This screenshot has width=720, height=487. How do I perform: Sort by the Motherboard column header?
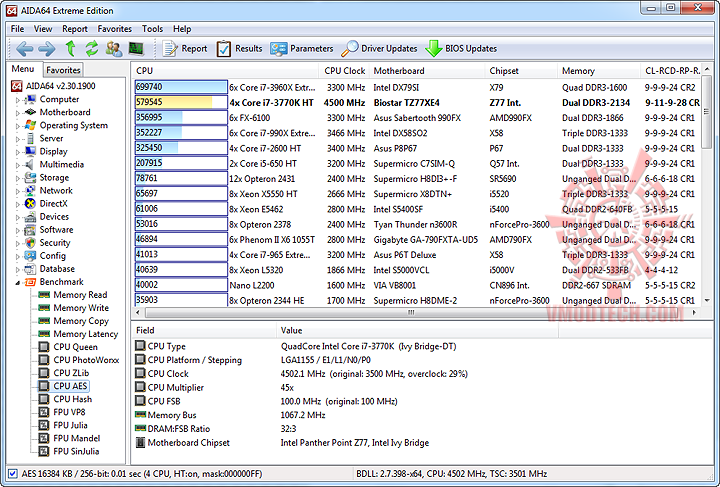427,71
